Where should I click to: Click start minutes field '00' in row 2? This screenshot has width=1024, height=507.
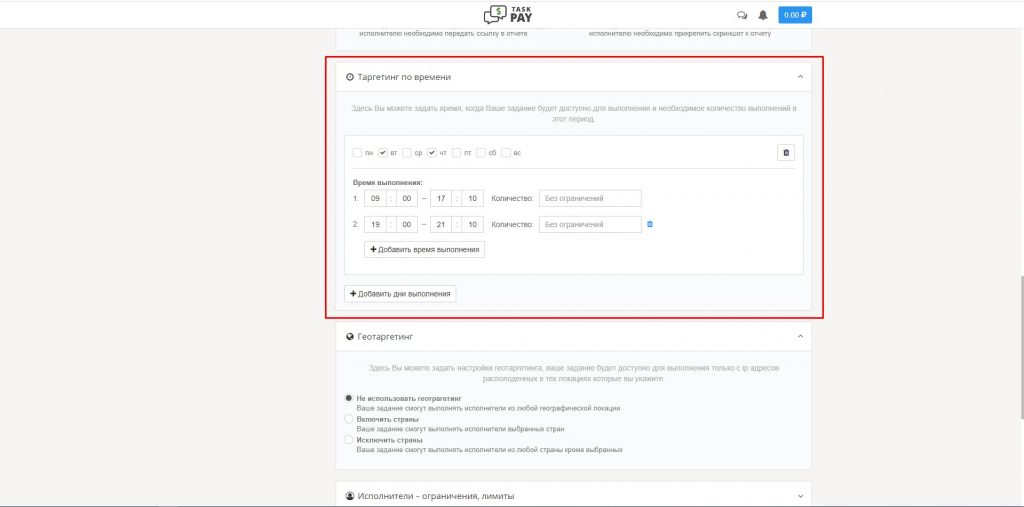[406, 224]
